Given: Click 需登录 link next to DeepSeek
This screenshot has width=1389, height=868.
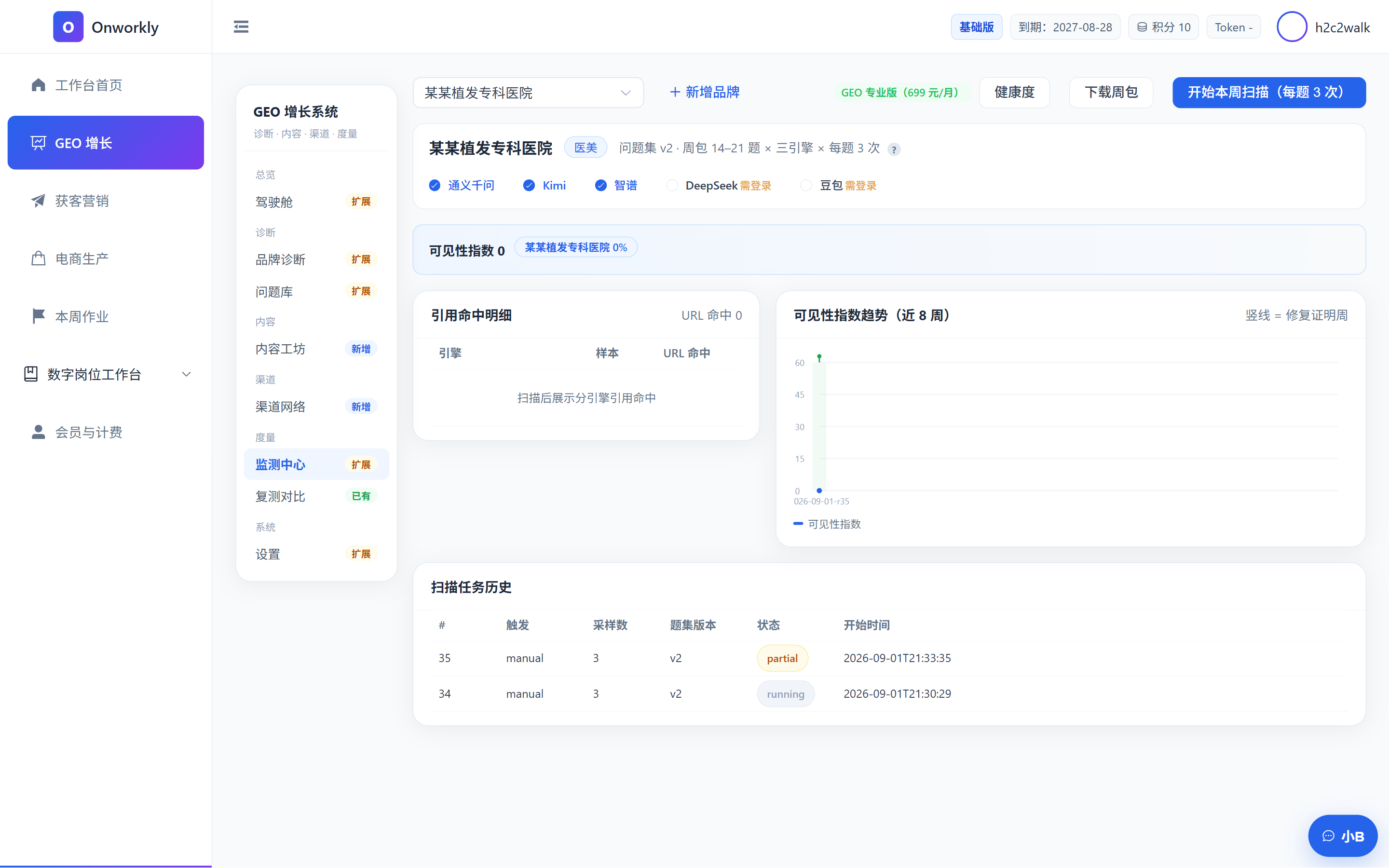Looking at the screenshot, I should (755, 186).
